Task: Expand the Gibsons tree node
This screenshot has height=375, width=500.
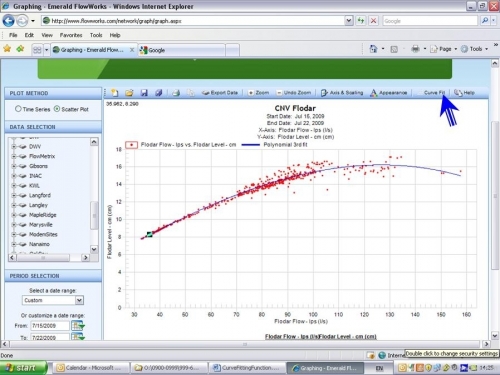Action: (x=14, y=166)
